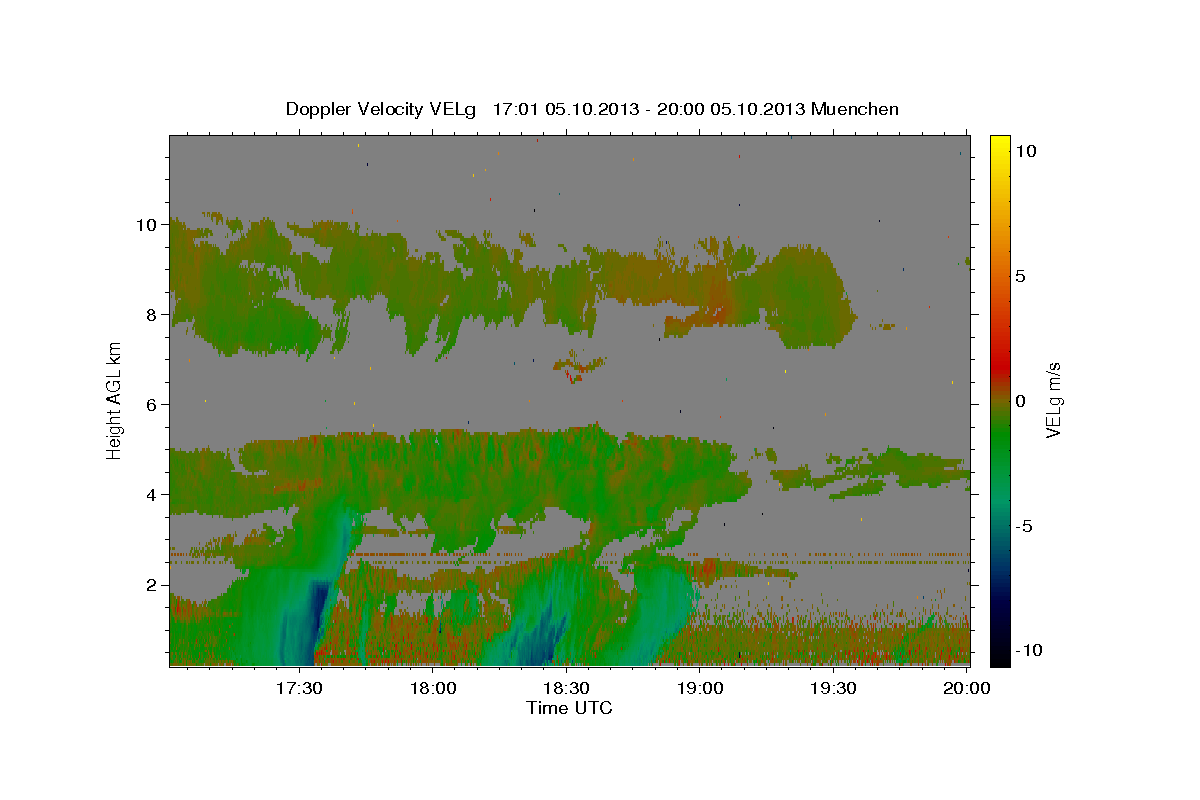Click the 18:00 time tick label
The image size is (1200, 800).
tap(433, 689)
